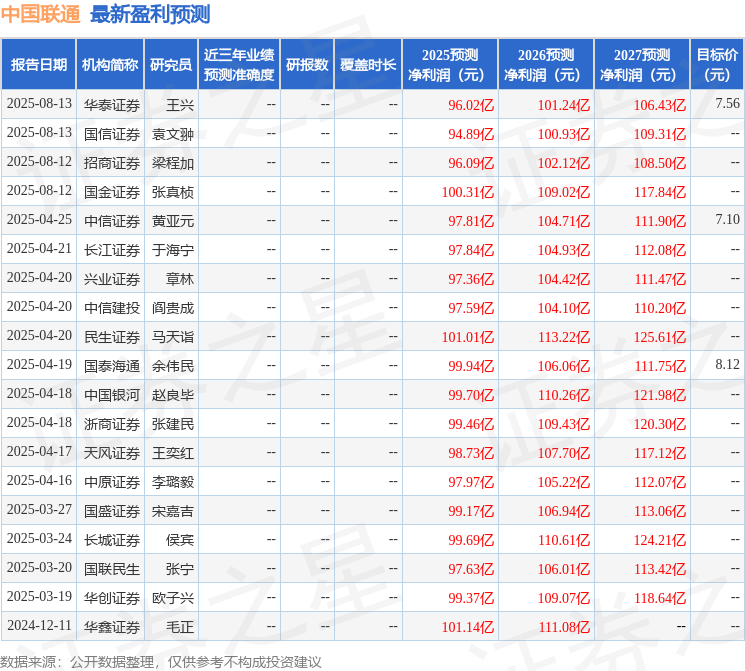Viewport: 745px width, 671px height.
Task: Select researcher 欧子兴
Action: click(172, 598)
